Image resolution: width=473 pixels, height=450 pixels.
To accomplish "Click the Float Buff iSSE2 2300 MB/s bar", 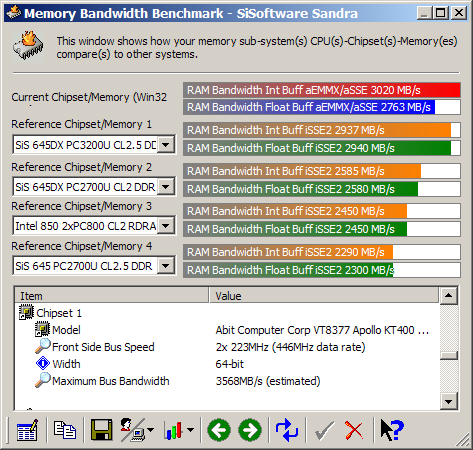I will tap(322, 270).
